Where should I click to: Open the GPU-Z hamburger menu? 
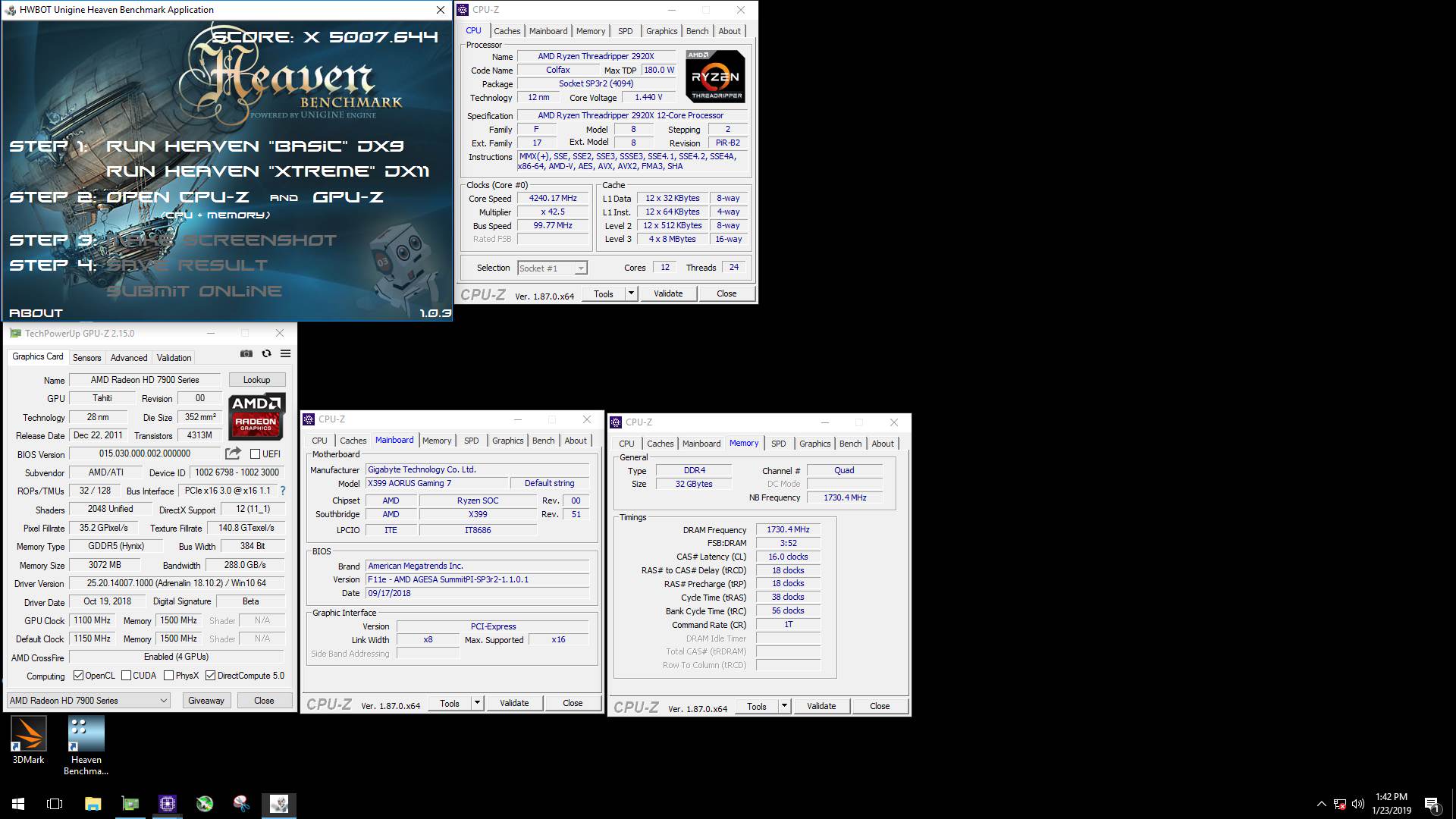(x=285, y=353)
